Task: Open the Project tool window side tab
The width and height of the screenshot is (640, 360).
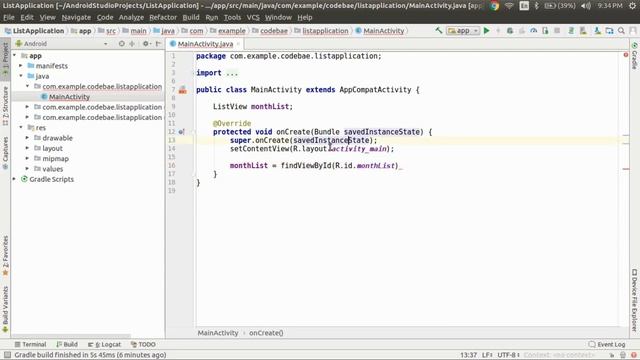Action: coord(5,61)
